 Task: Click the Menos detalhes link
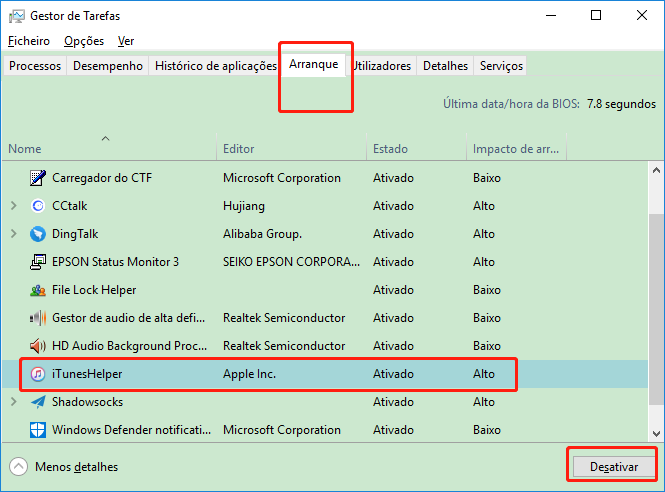coord(76,467)
